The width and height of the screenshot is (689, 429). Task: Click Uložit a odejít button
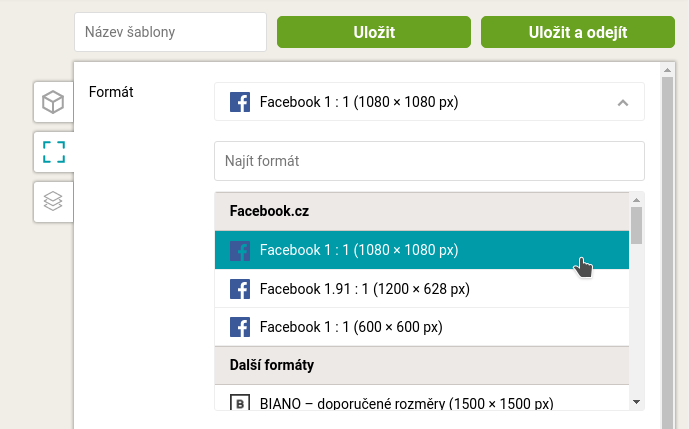[x=578, y=32]
